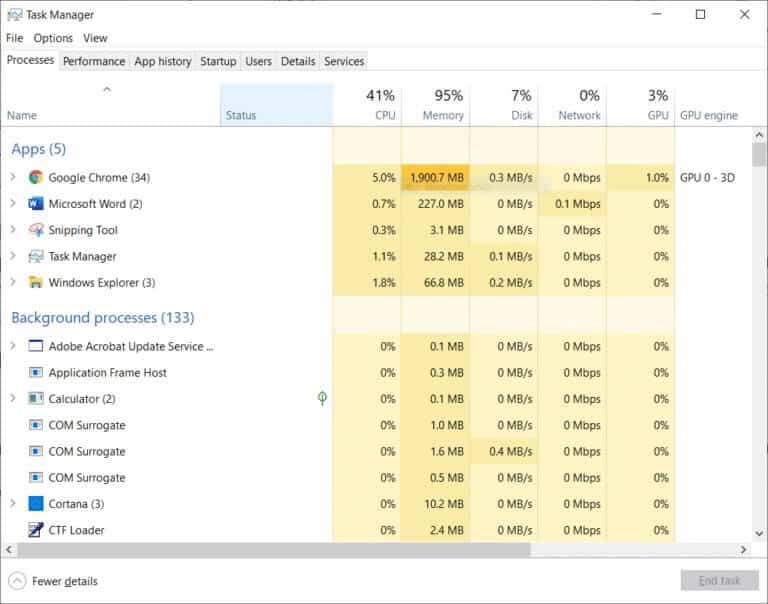Sort by CPU 41% column header
The width and height of the screenshot is (768, 604).
pos(367,105)
